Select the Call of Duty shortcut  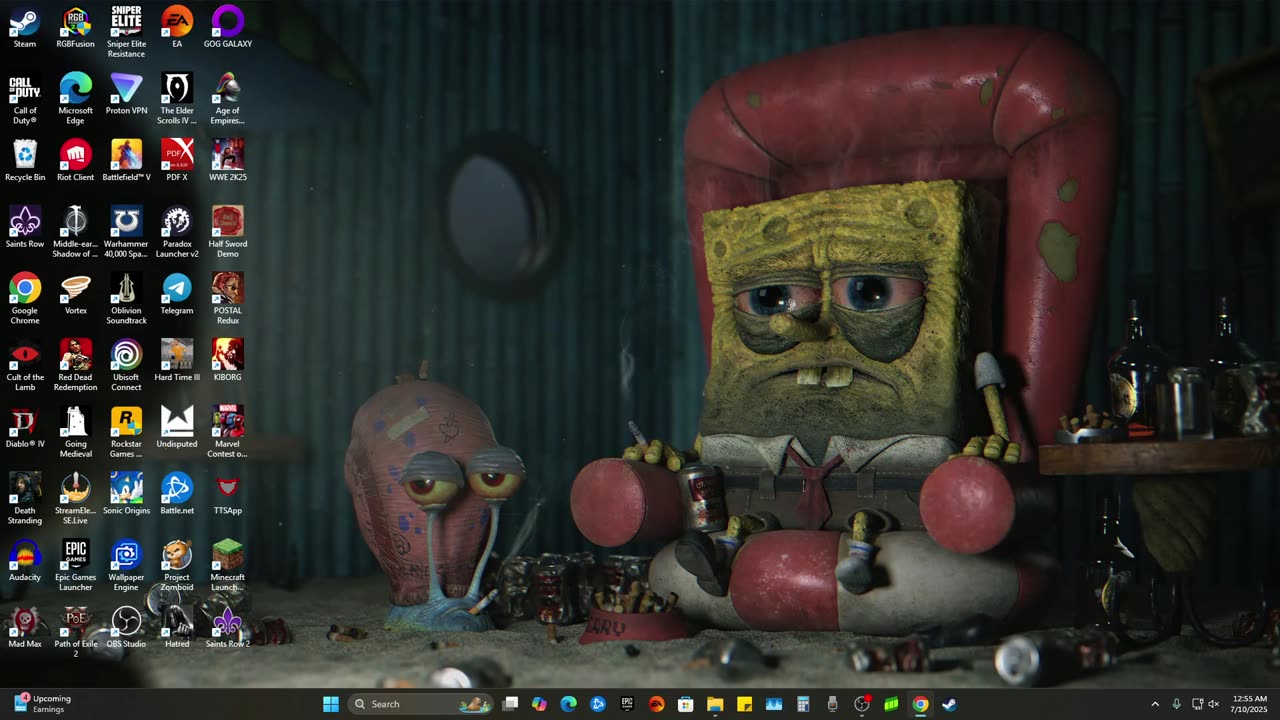point(25,99)
